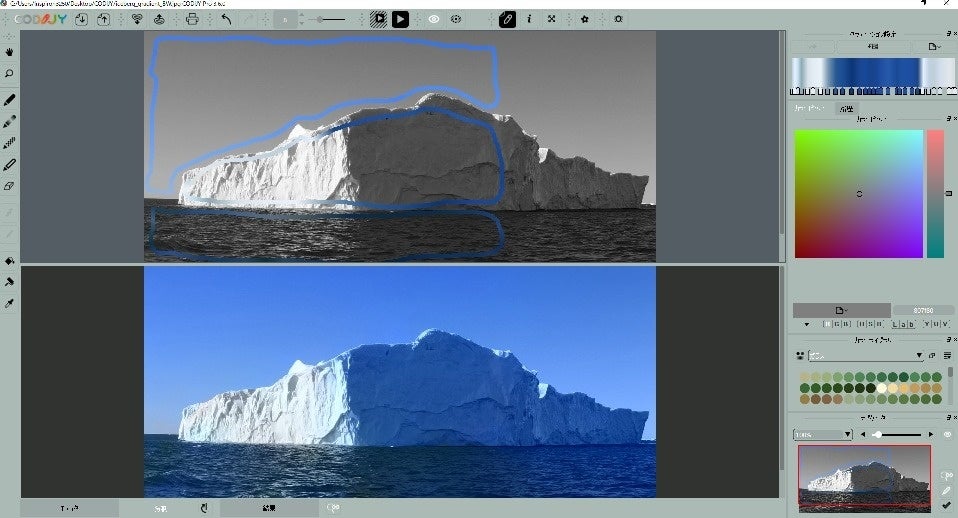
Task: Select the eraser tool in left toolbar
Action: tap(9, 186)
